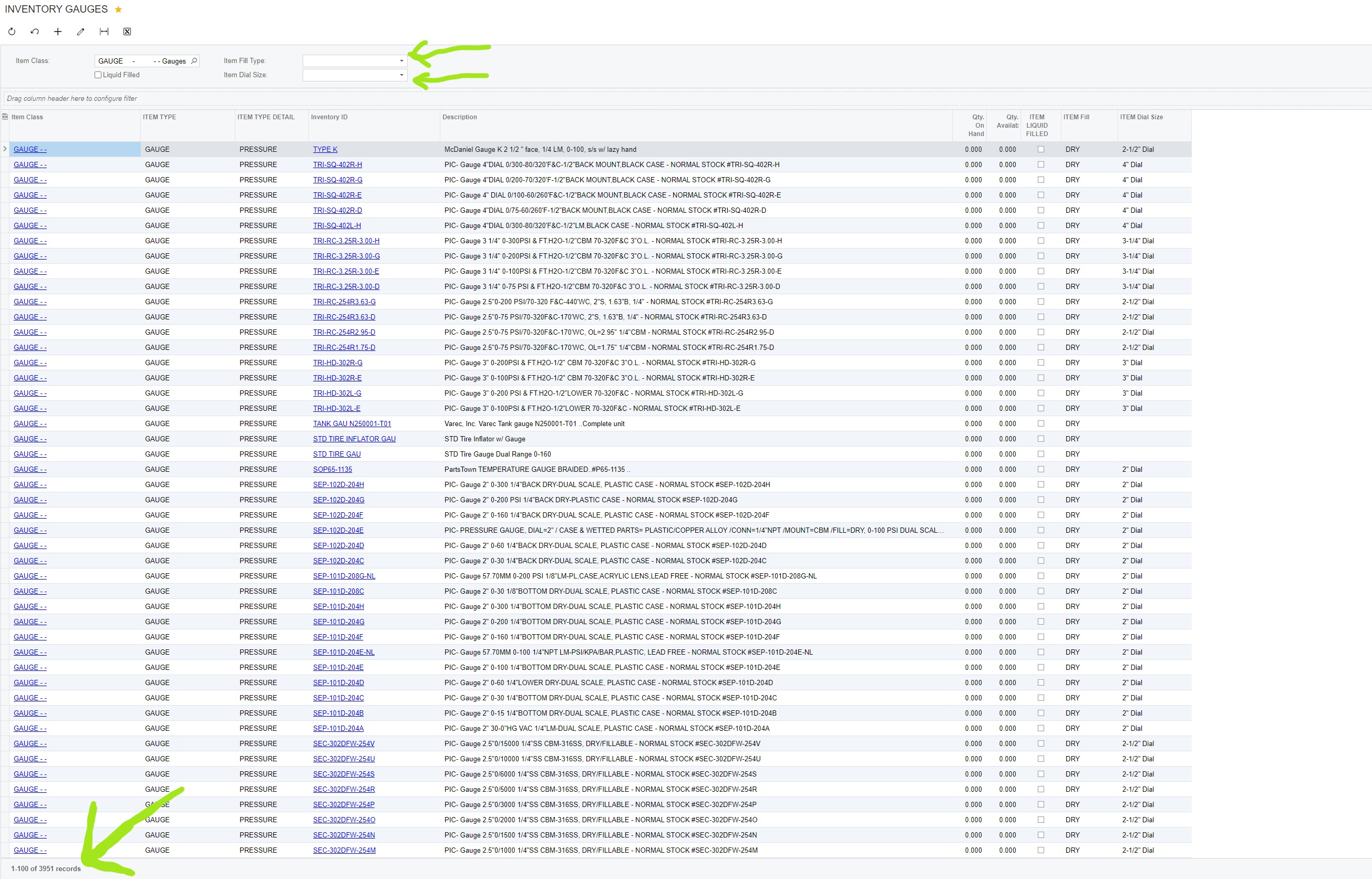Open the TRI-HD-302R-G inventory link
The image size is (1372, 879).
click(x=337, y=363)
